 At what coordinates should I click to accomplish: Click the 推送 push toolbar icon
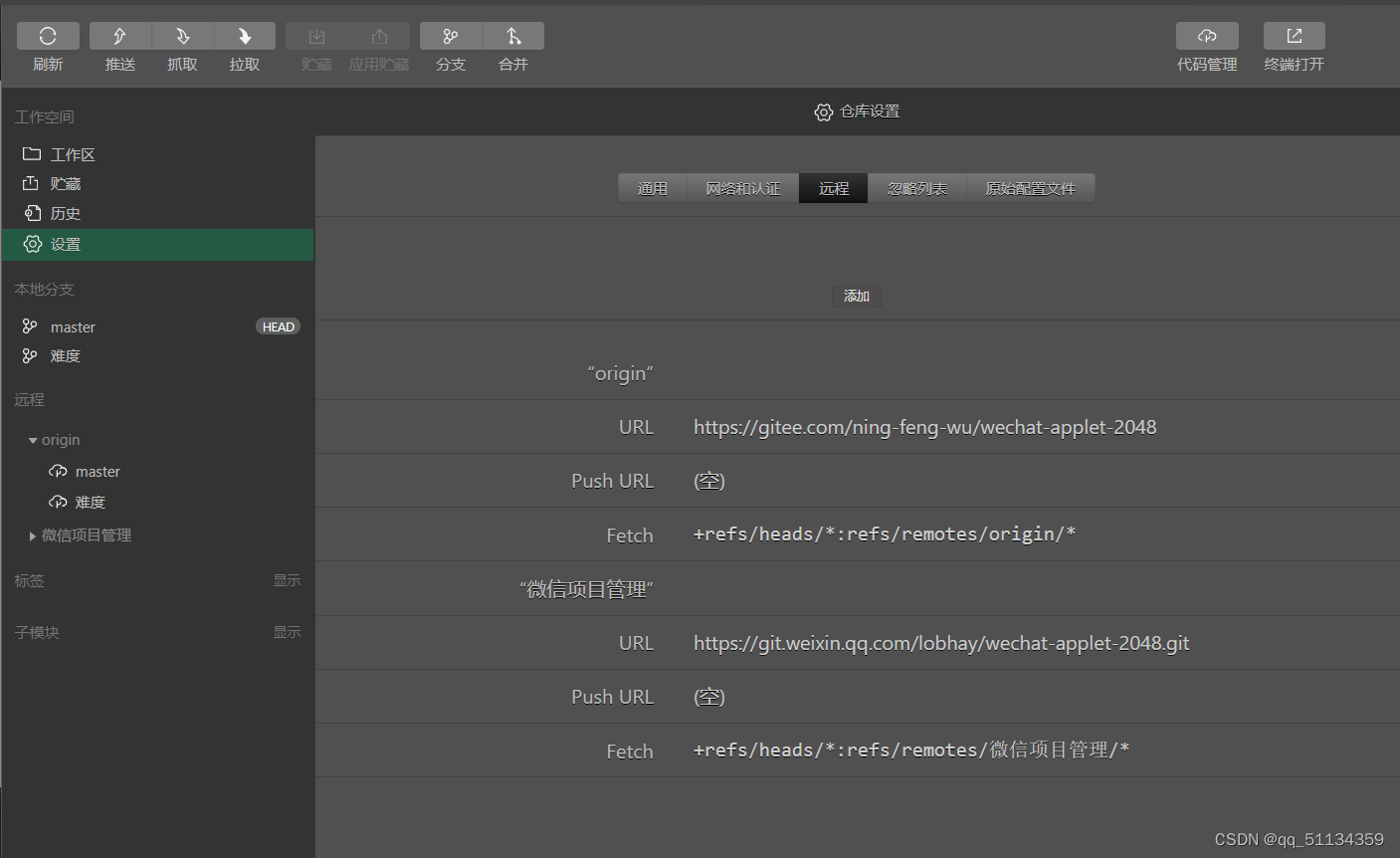tap(120, 36)
